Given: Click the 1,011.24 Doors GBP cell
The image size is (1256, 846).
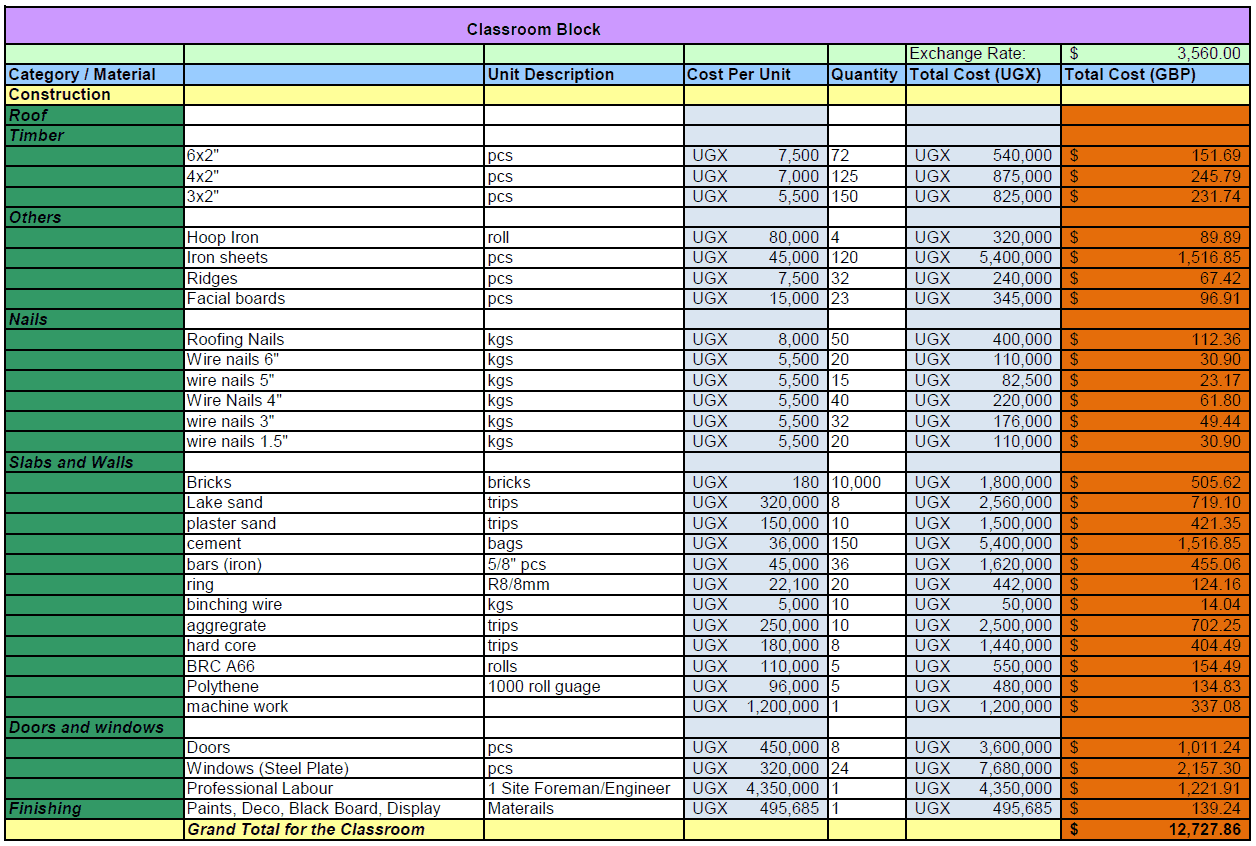Looking at the screenshot, I should click(1155, 747).
